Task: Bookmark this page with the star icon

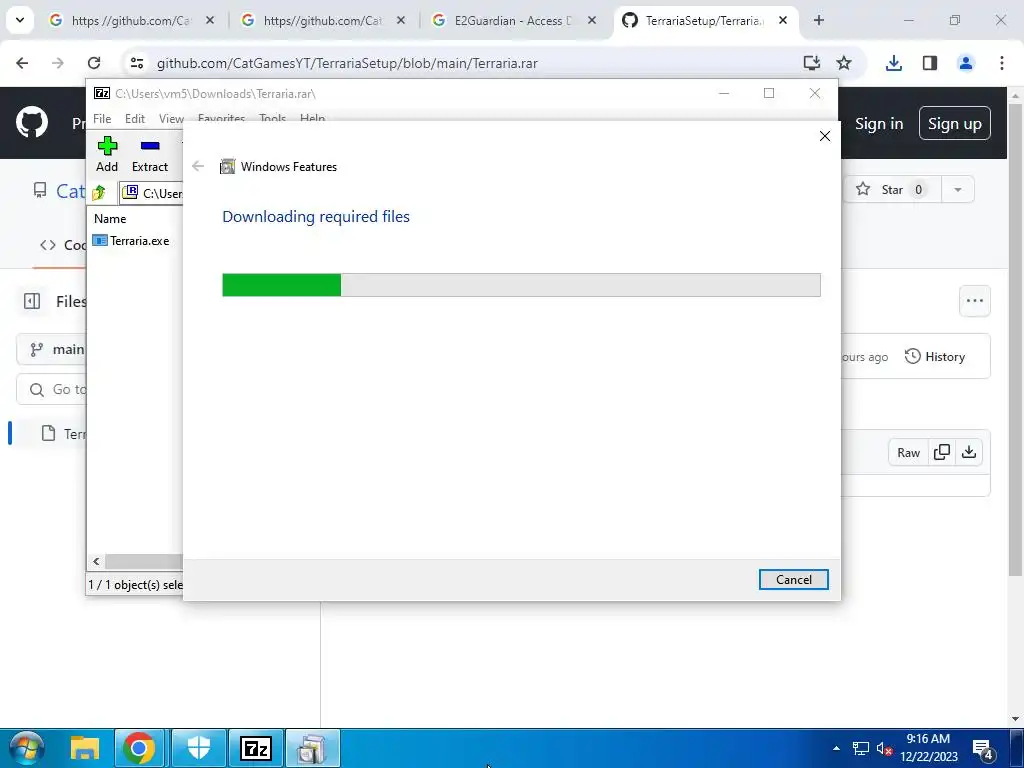Action: point(844,63)
